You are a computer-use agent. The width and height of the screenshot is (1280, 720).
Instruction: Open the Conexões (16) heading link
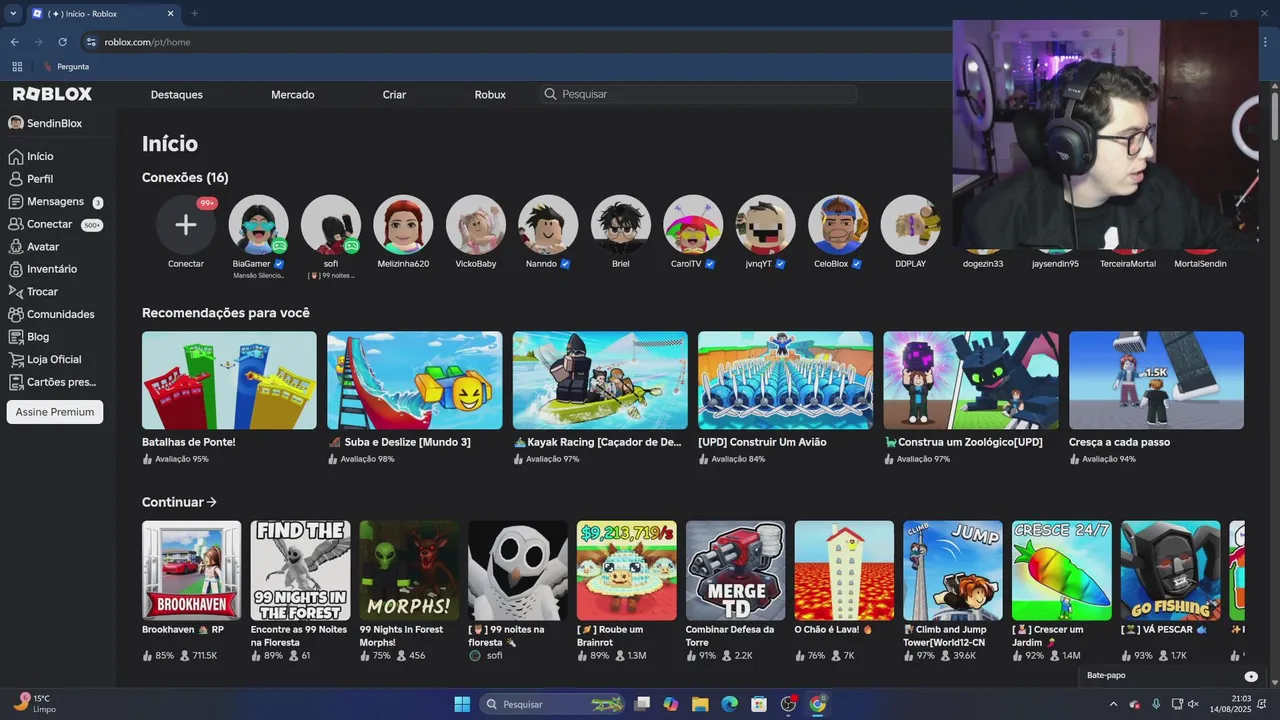click(185, 177)
